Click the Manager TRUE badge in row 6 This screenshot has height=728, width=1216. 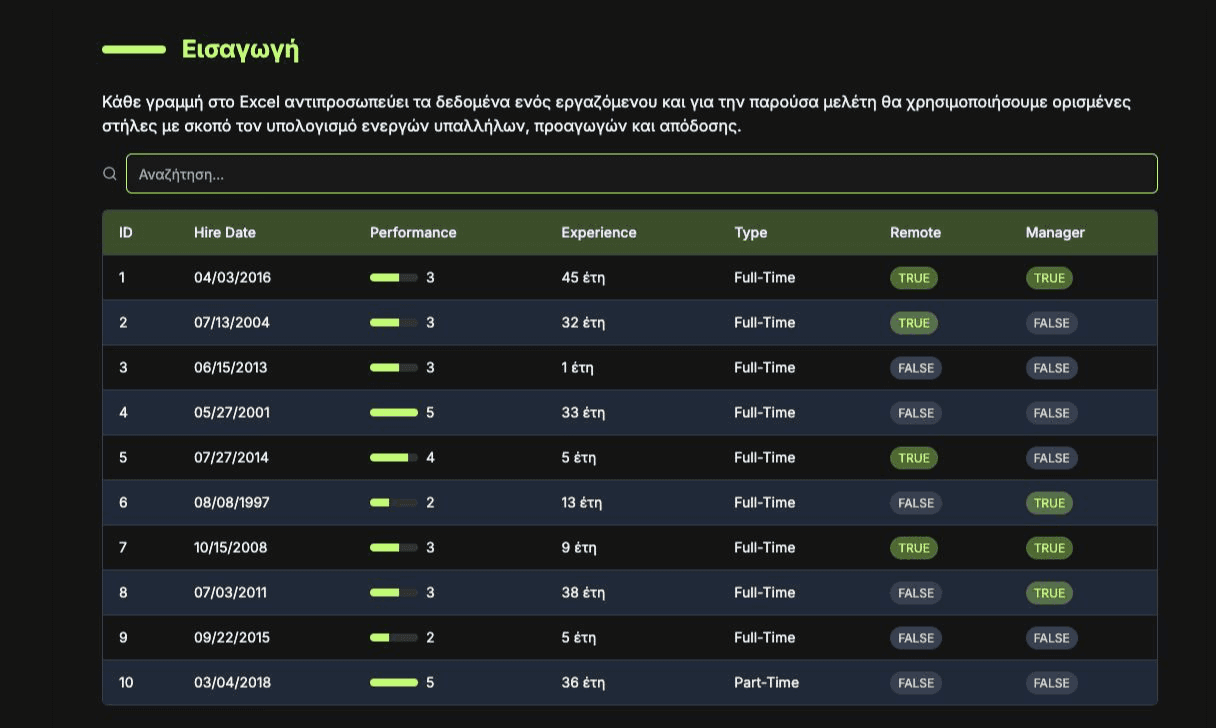click(1049, 503)
